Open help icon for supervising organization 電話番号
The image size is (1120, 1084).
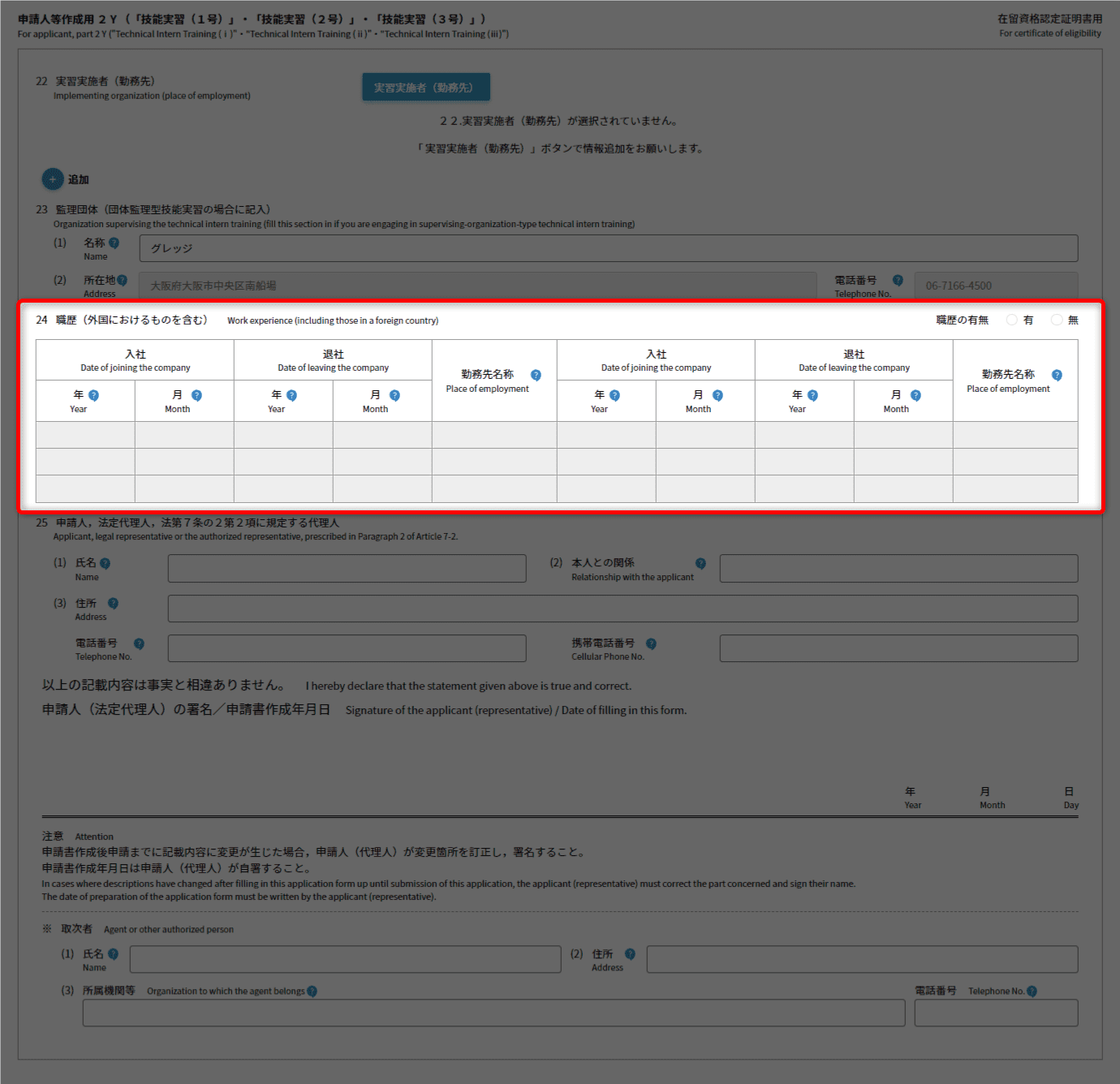pyautogui.click(x=898, y=280)
